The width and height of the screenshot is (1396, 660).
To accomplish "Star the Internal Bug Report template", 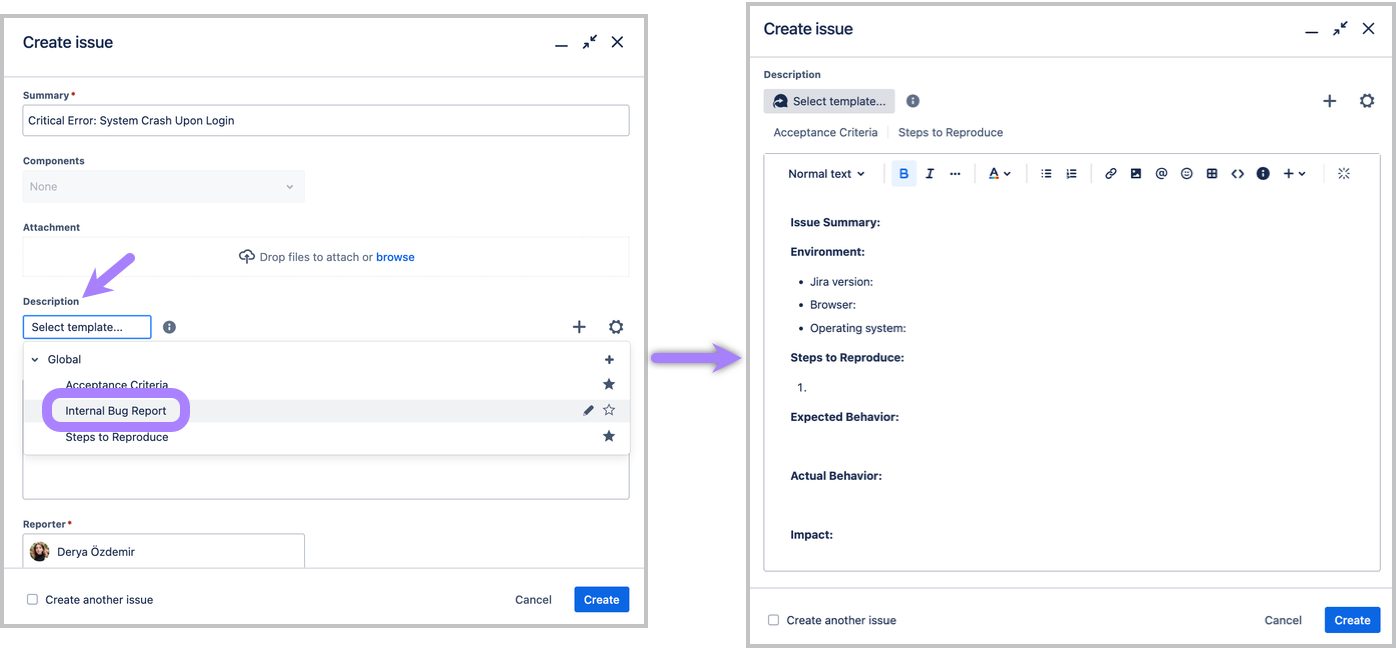I will tap(609, 410).
